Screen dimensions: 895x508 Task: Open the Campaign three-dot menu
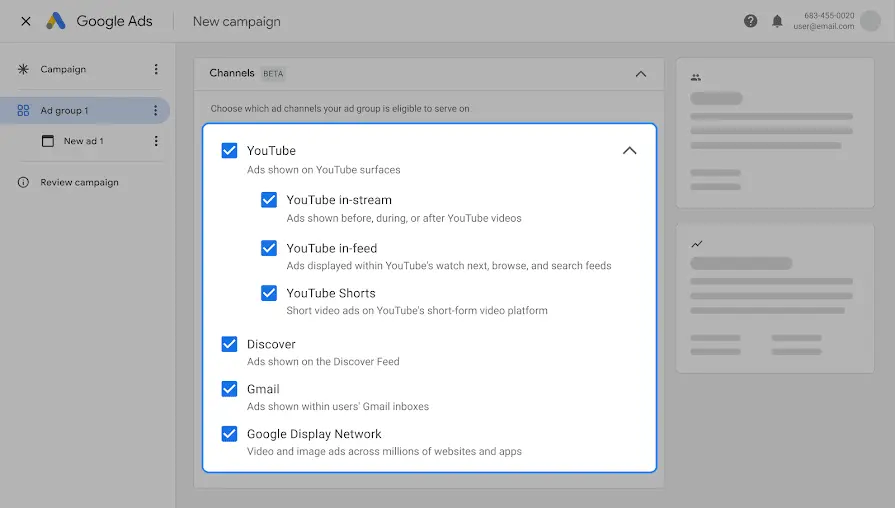pyautogui.click(x=156, y=69)
